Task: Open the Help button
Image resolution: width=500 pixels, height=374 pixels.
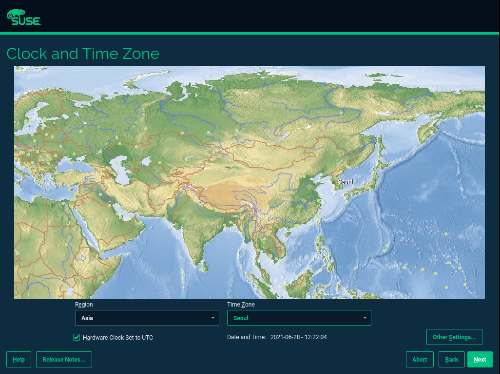Action: click(x=19, y=360)
